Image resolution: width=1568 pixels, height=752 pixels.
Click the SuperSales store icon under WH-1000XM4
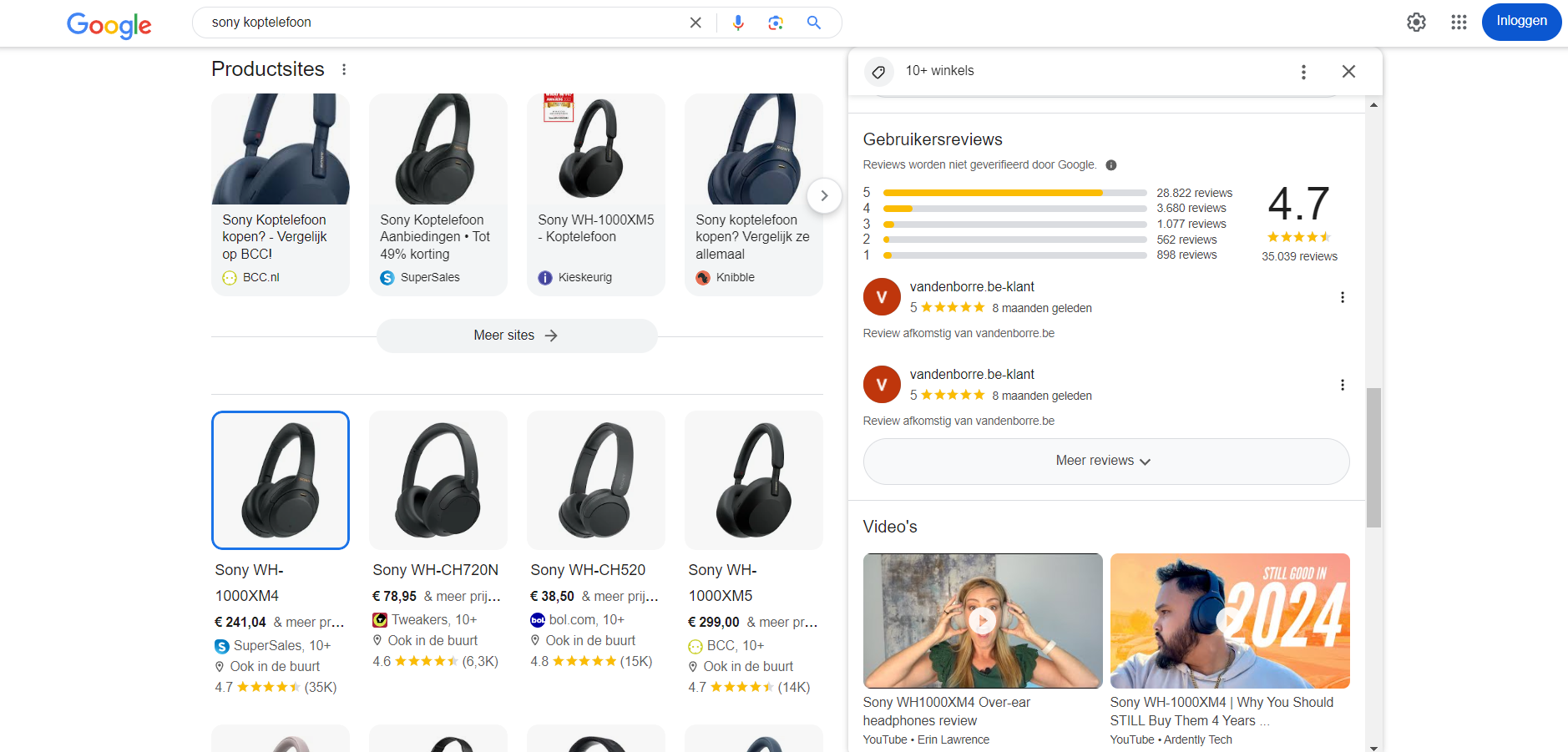point(222,646)
